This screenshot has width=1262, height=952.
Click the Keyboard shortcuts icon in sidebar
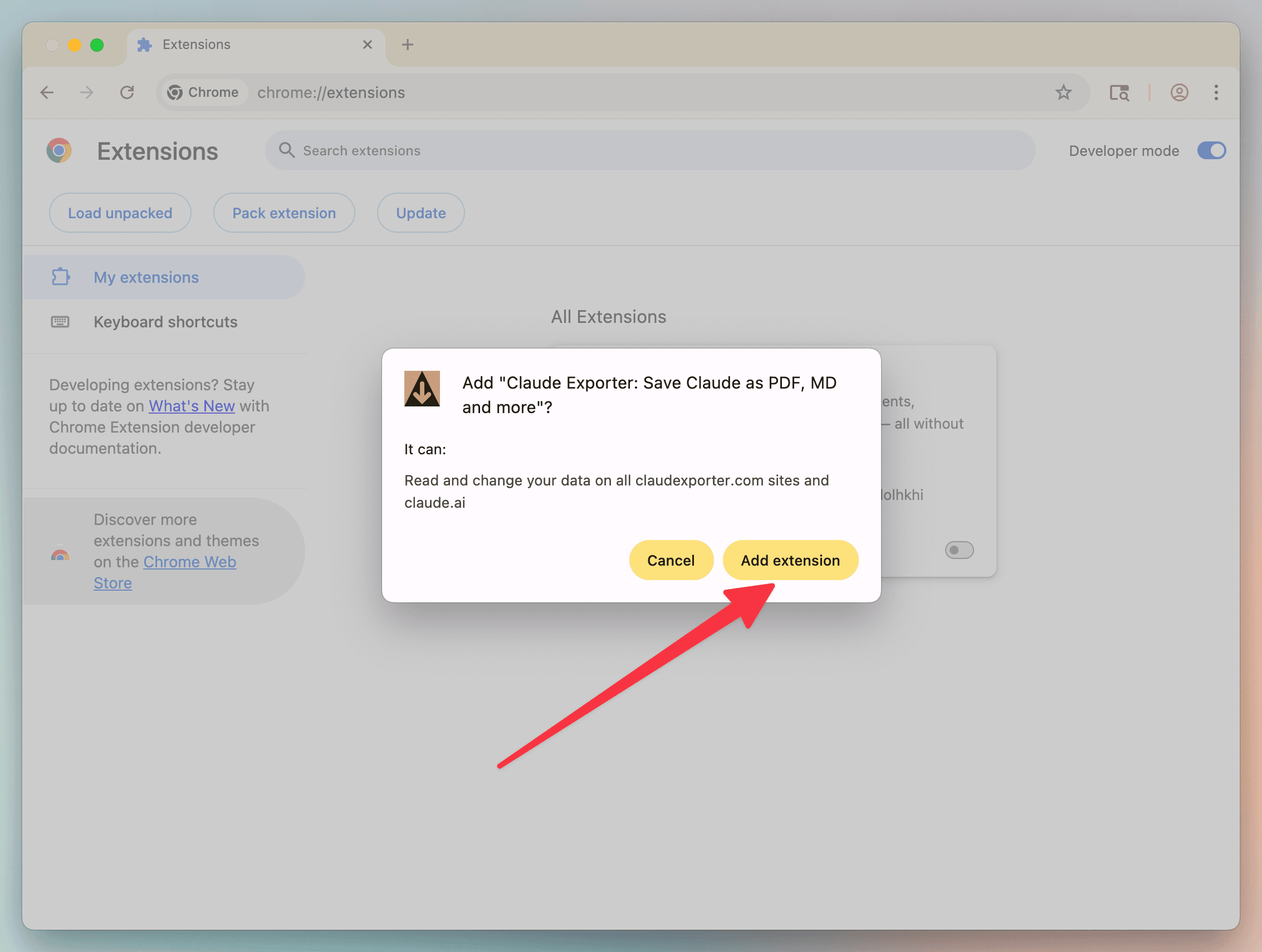(x=60, y=322)
